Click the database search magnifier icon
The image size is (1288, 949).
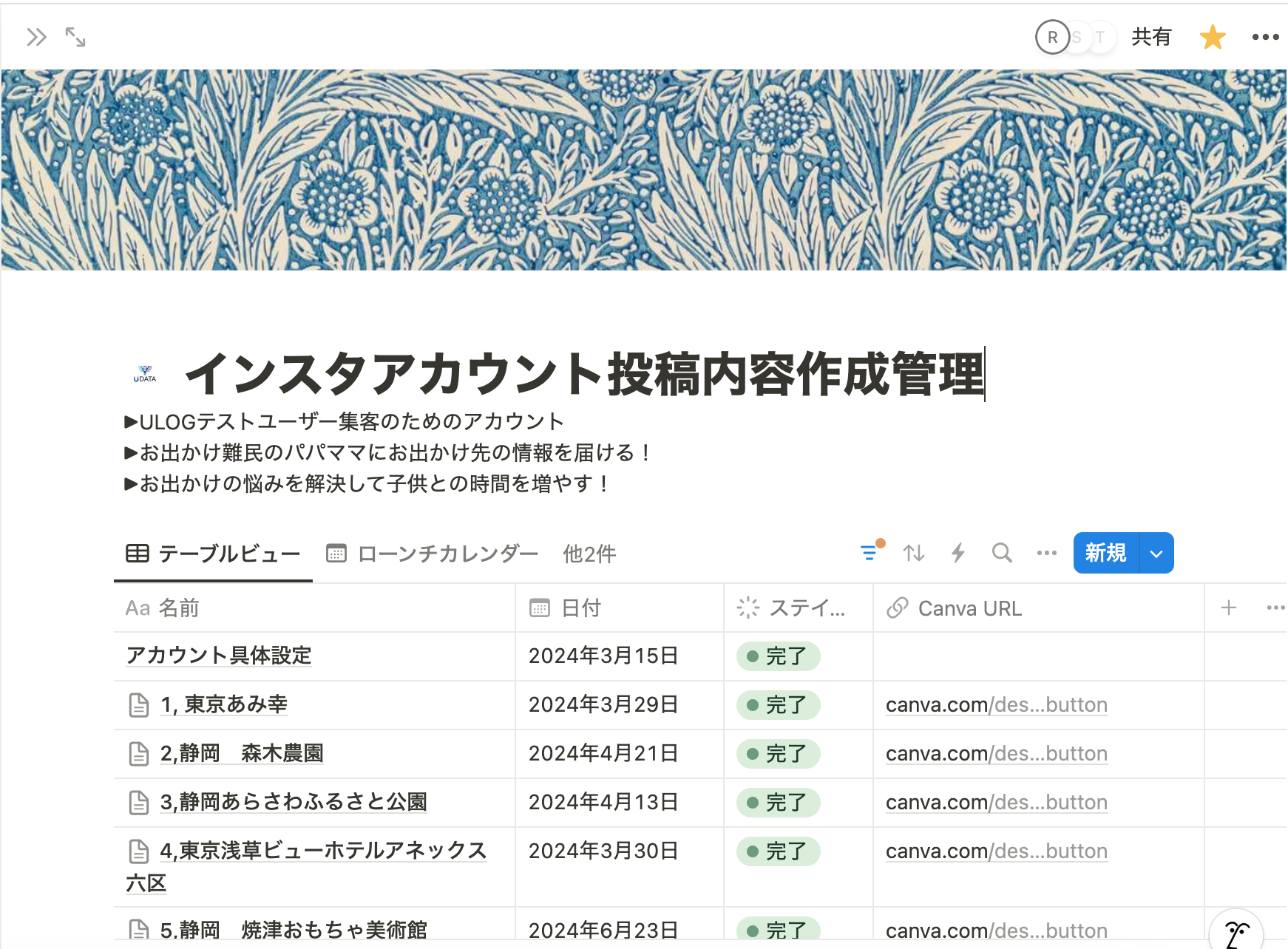(x=1002, y=553)
